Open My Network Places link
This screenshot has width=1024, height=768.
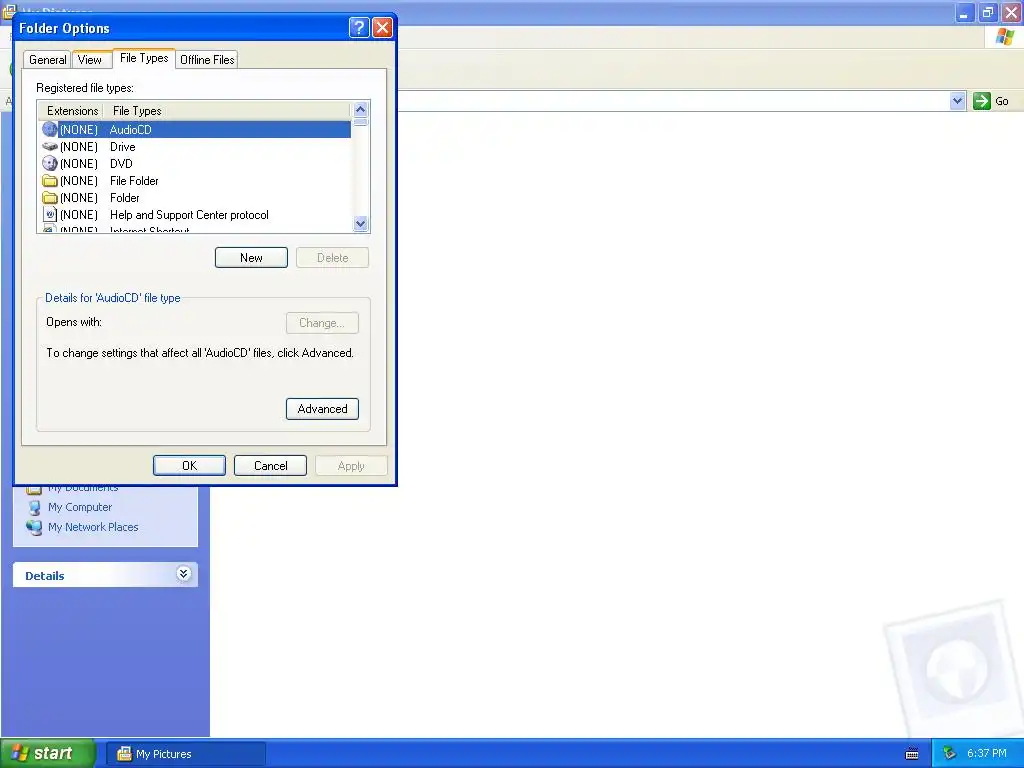pyautogui.click(x=93, y=527)
